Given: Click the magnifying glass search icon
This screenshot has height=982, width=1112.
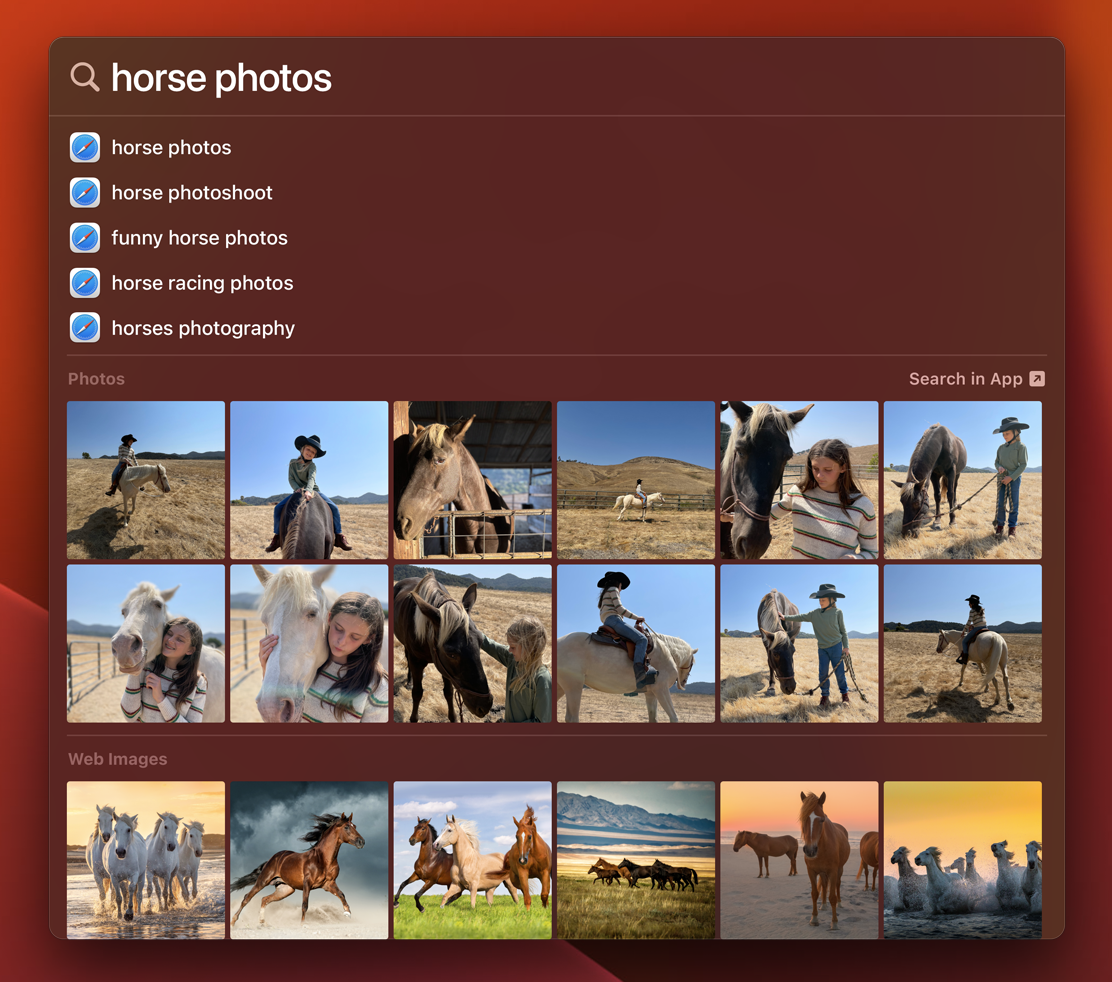Looking at the screenshot, I should (84, 77).
